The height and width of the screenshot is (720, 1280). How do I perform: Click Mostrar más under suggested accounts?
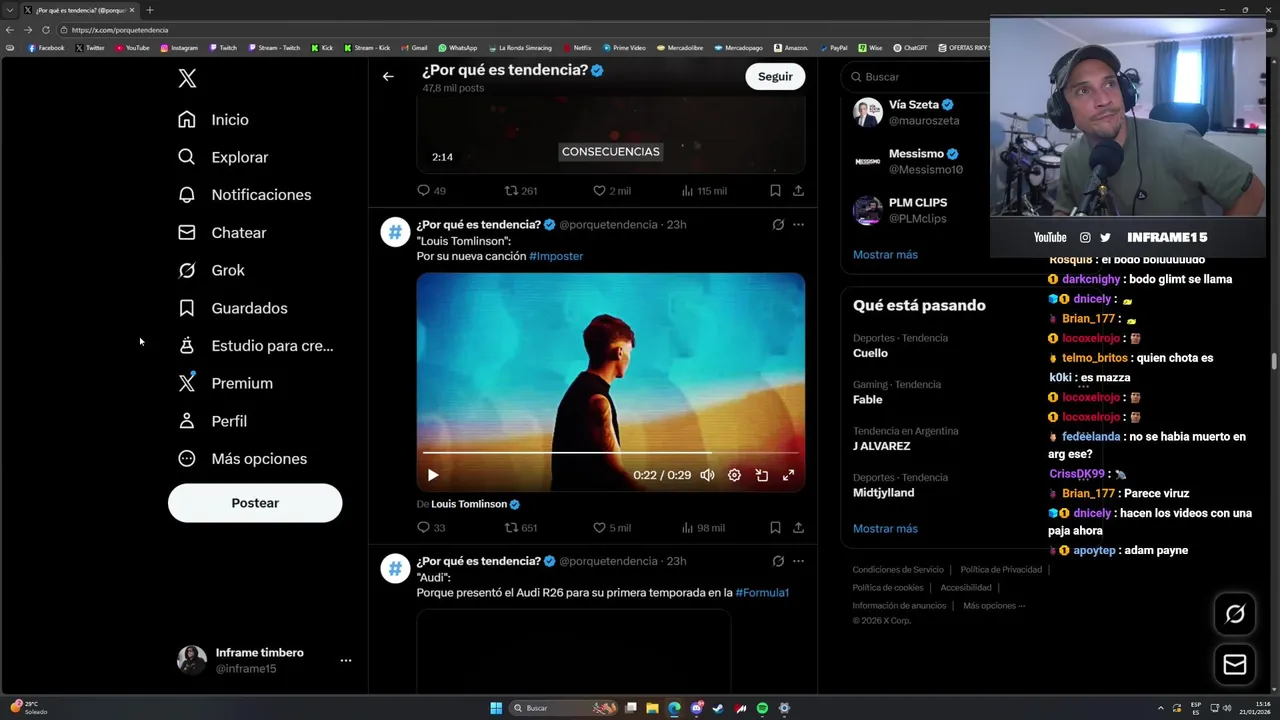[885, 255]
